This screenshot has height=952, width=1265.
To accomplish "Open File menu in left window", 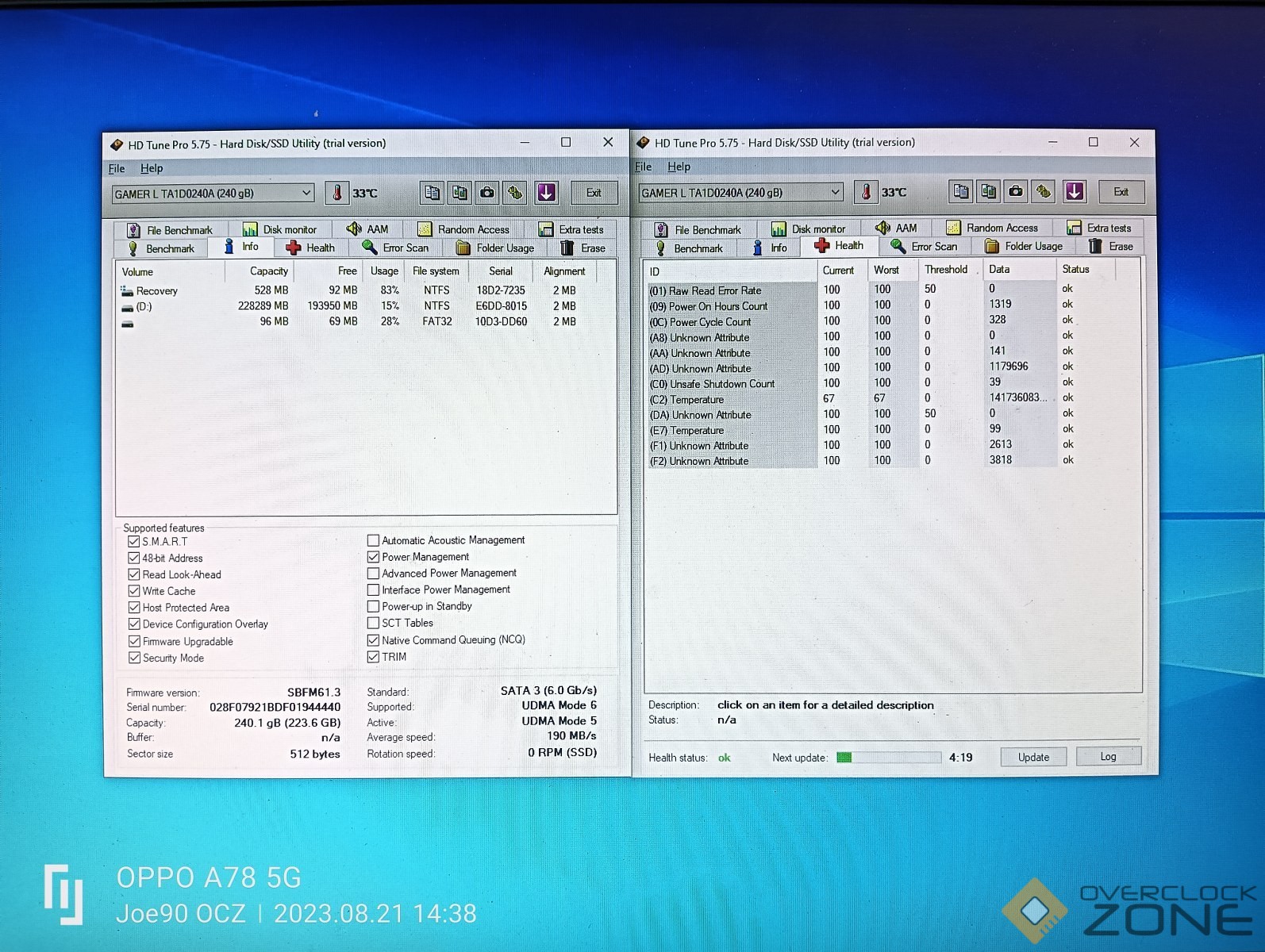I will (x=117, y=168).
